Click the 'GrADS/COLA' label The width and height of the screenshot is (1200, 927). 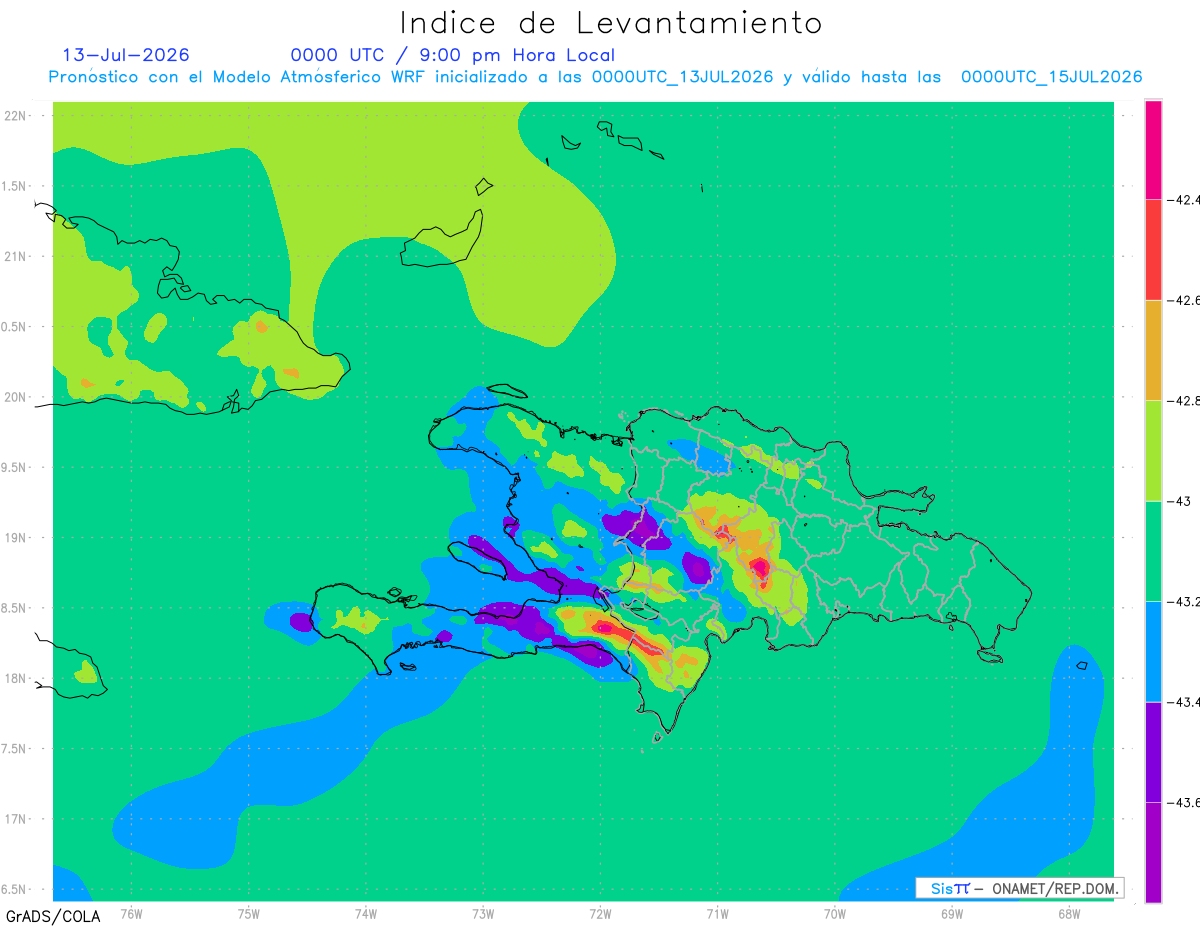53,916
